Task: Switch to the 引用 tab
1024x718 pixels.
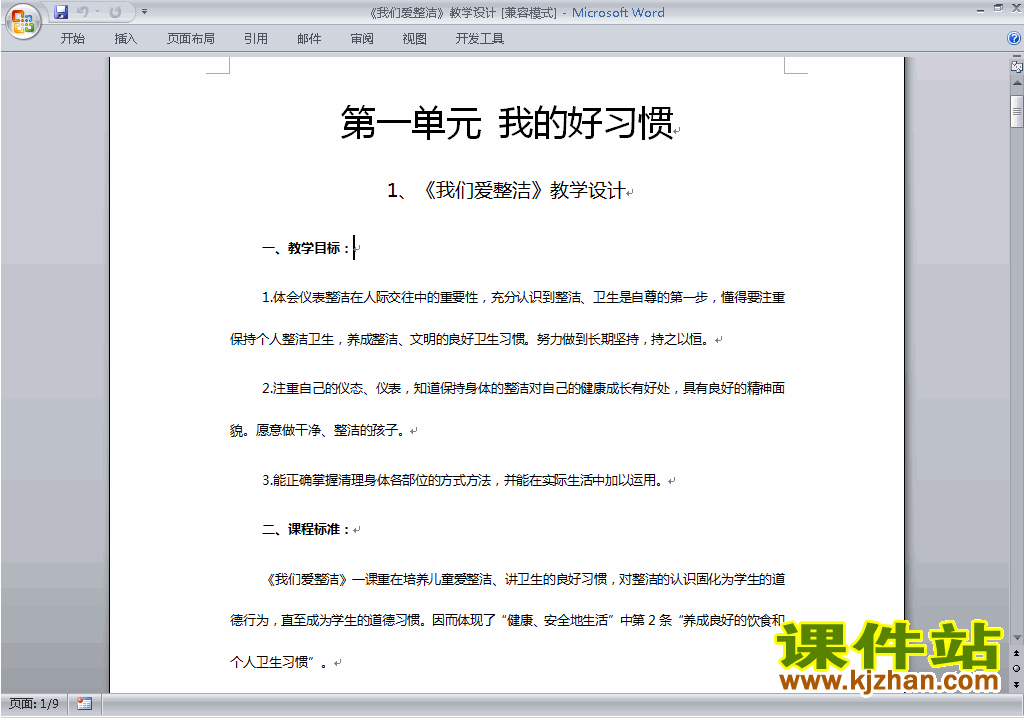Action: tap(255, 39)
